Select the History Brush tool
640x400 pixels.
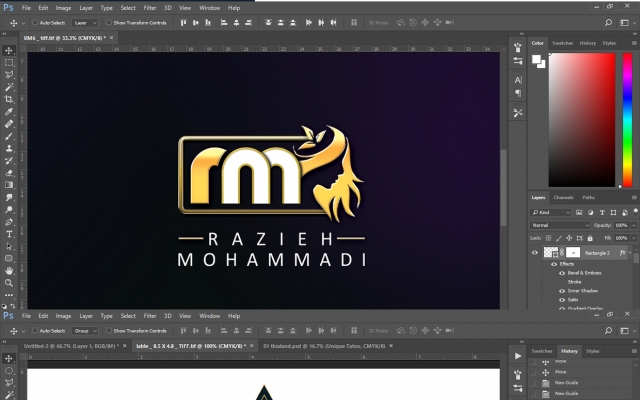click(9, 160)
